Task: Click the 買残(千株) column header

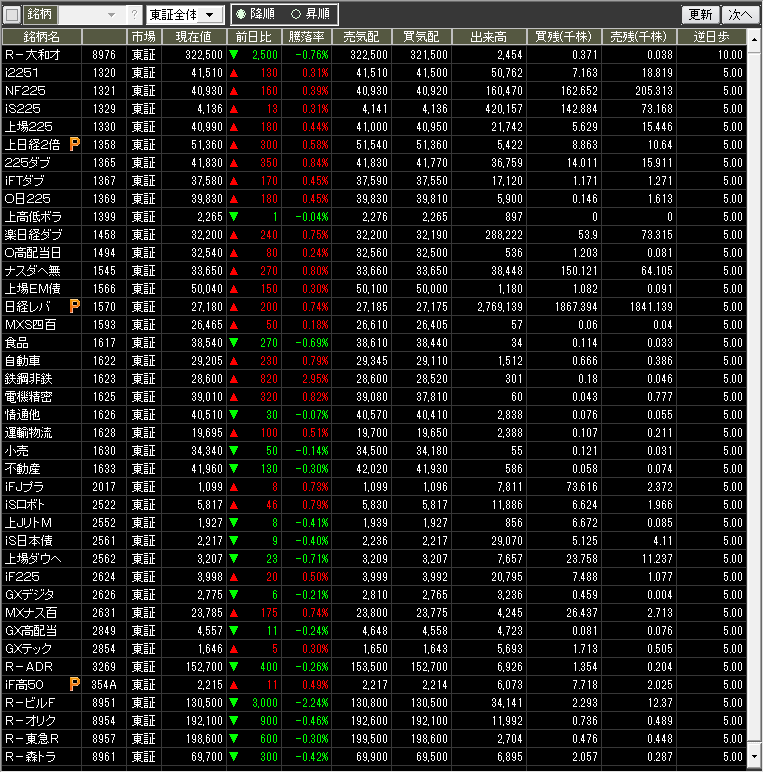Action: pos(564,37)
